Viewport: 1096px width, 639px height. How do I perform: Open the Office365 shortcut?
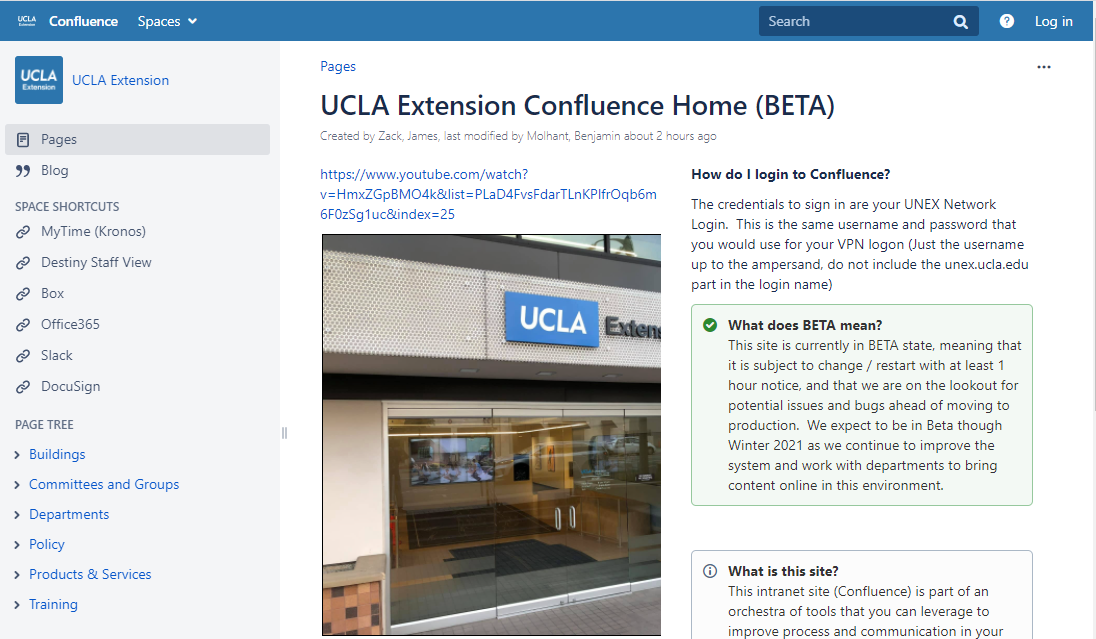pyautogui.click(x=70, y=324)
